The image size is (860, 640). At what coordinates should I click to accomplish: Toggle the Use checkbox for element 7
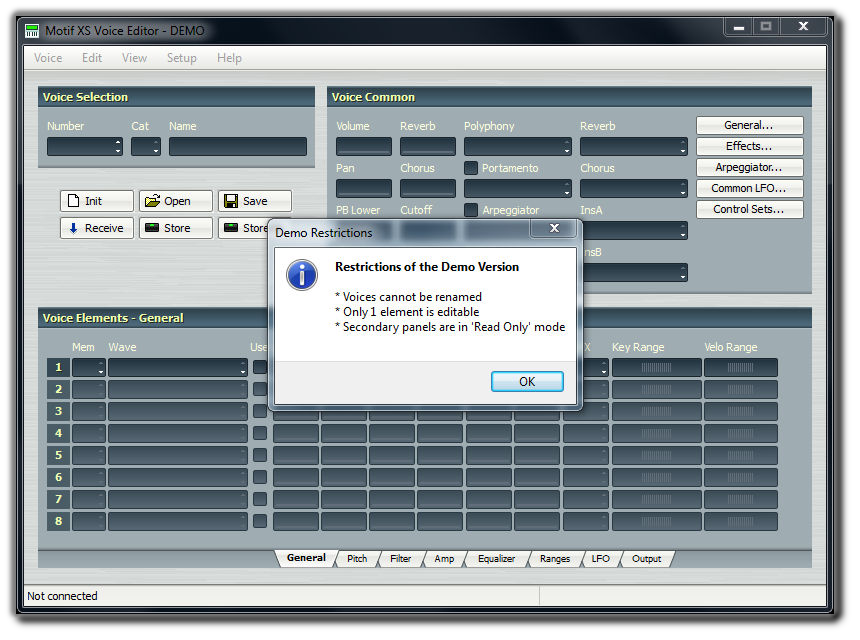point(260,499)
